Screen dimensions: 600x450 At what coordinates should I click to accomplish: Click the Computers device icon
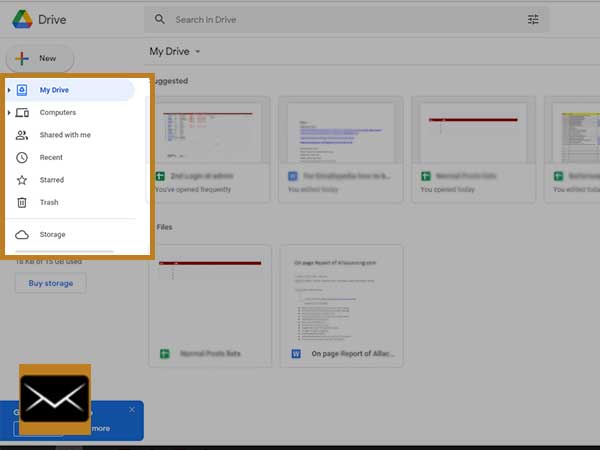coord(22,112)
